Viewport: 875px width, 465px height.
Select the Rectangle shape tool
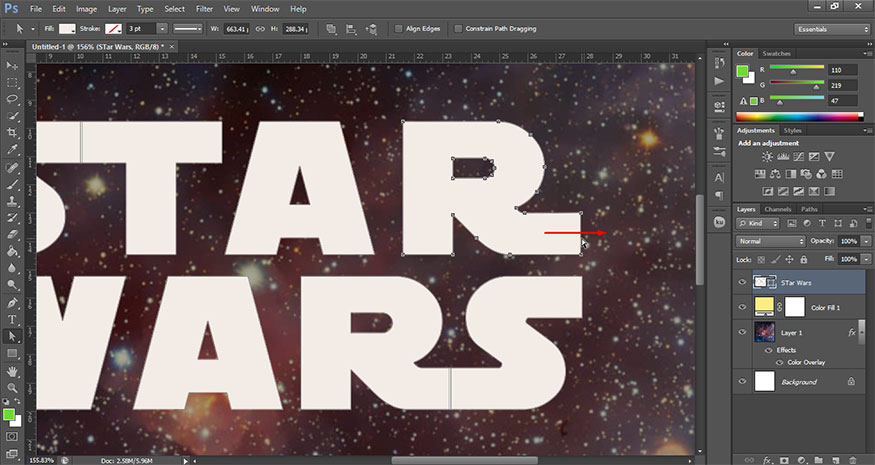pyautogui.click(x=12, y=353)
